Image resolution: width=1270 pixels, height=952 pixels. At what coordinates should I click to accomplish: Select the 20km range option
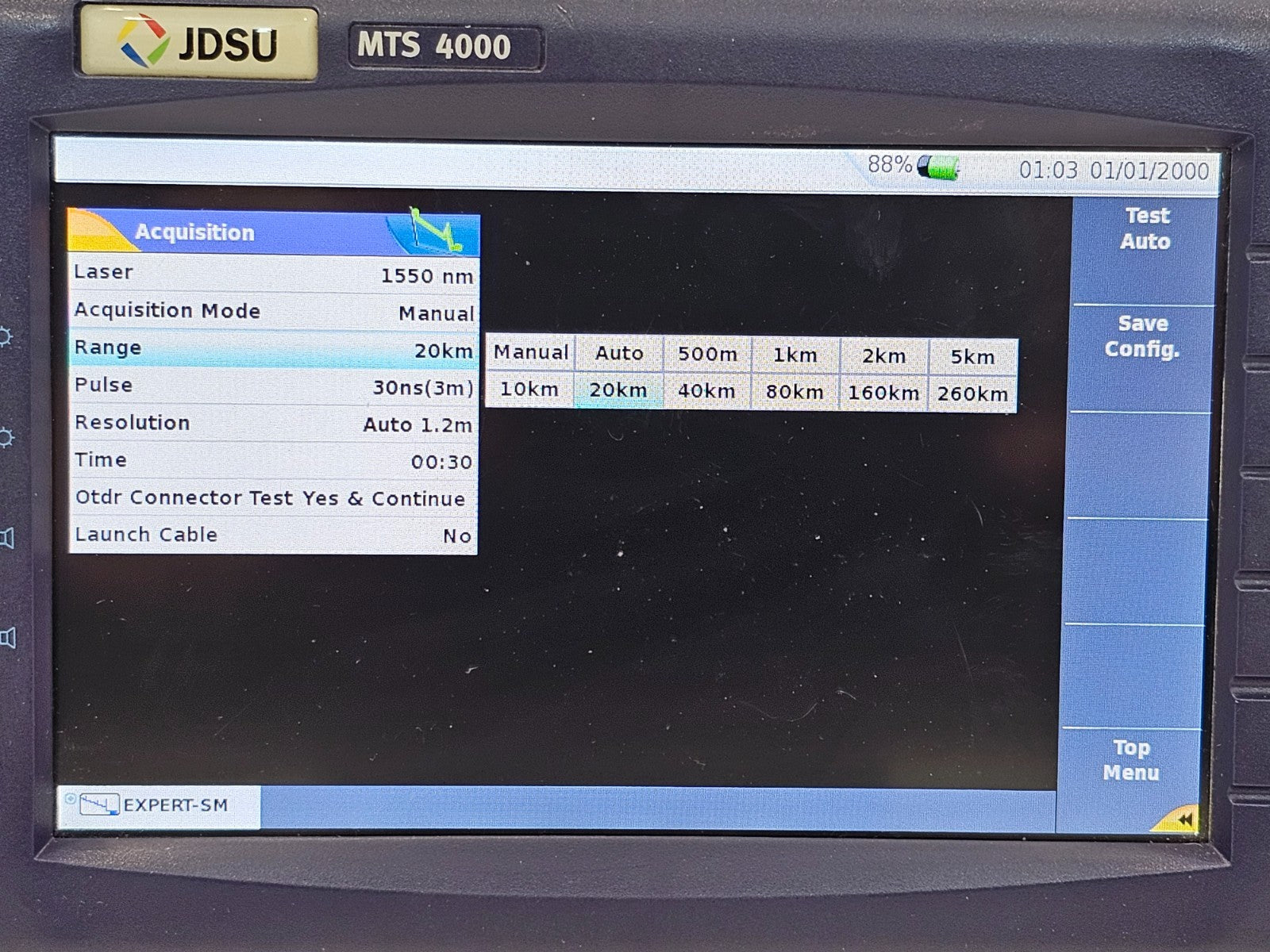pos(618,391)
